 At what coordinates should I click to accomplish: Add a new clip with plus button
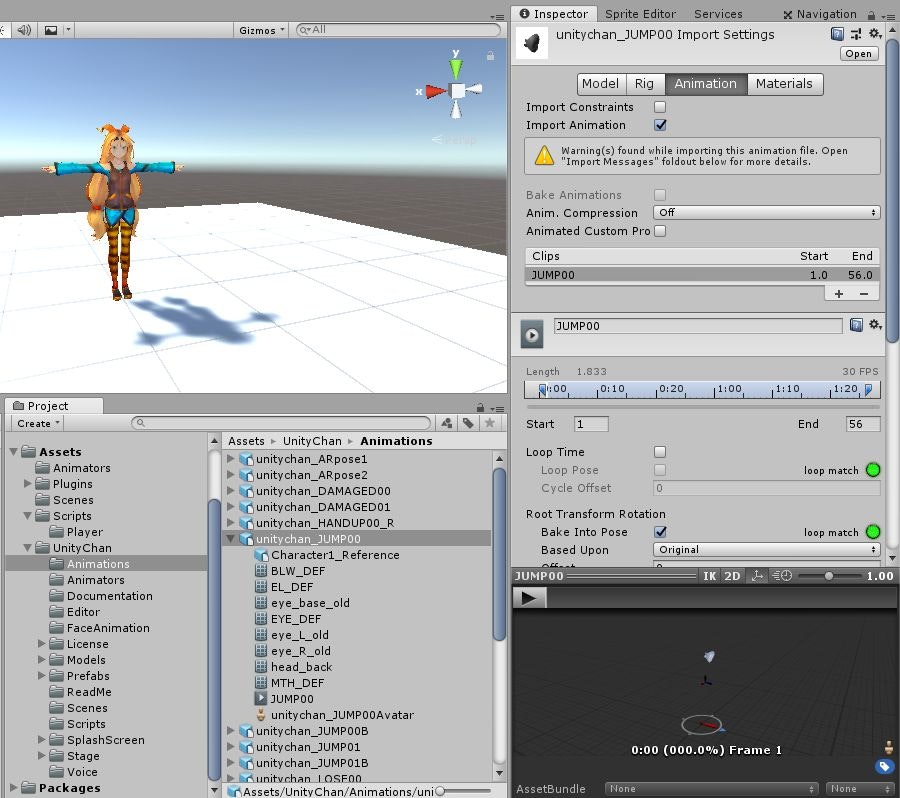(839, 294)
